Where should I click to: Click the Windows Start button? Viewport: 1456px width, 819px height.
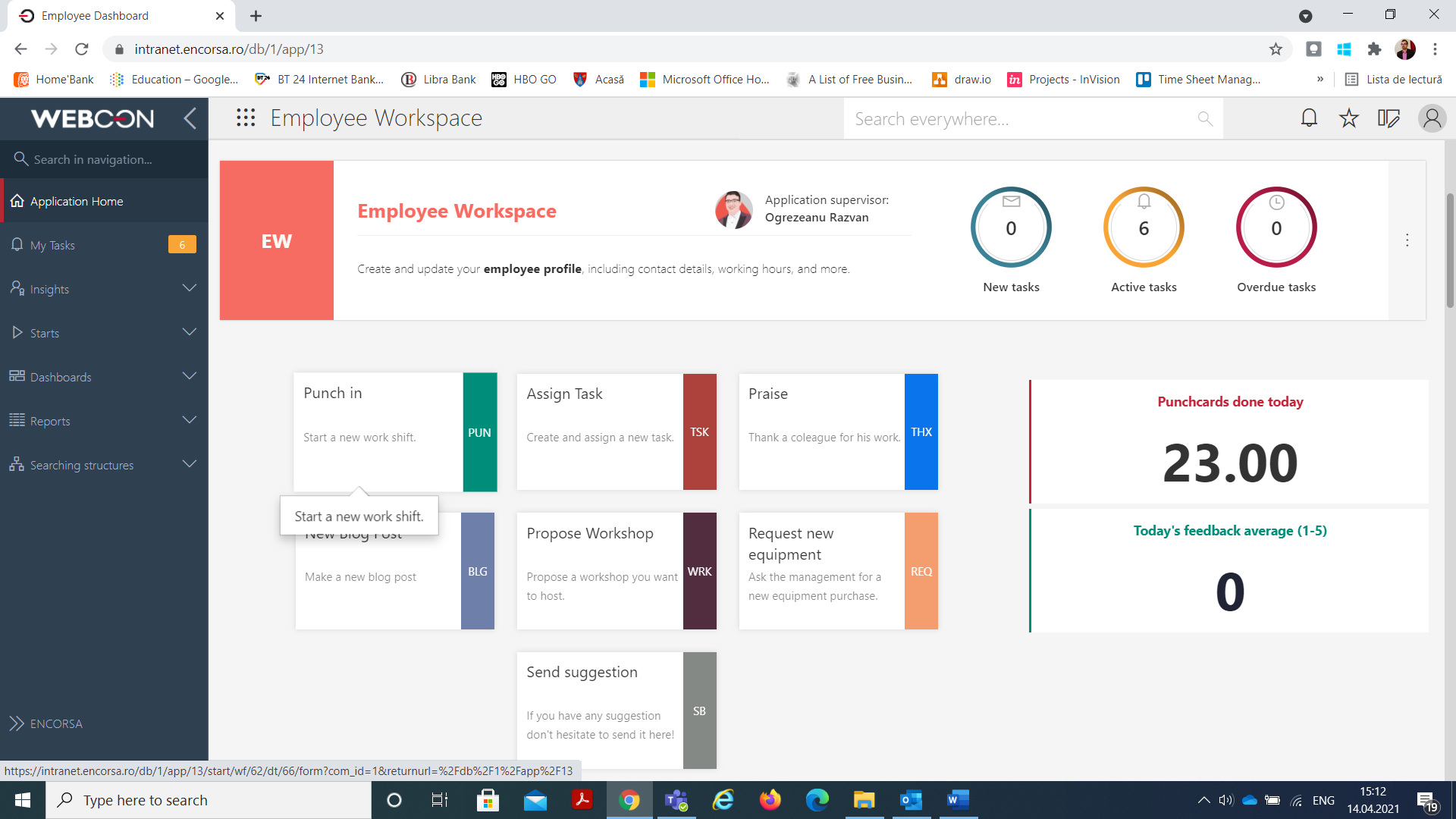pyautogui.click(x=22, y=800)
